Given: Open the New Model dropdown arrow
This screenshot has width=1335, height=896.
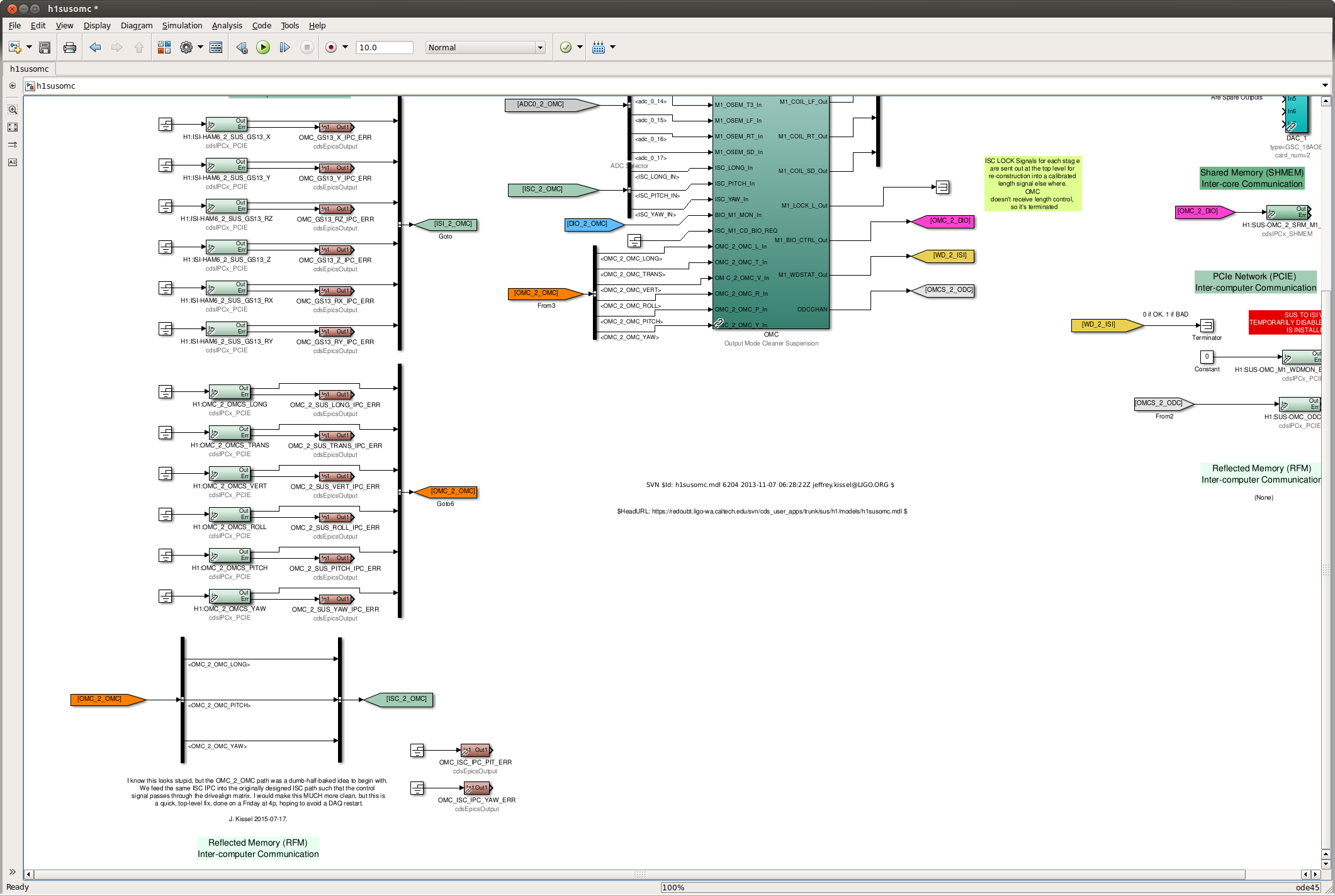Looking at the screenshot, I should tap(29, 47).
